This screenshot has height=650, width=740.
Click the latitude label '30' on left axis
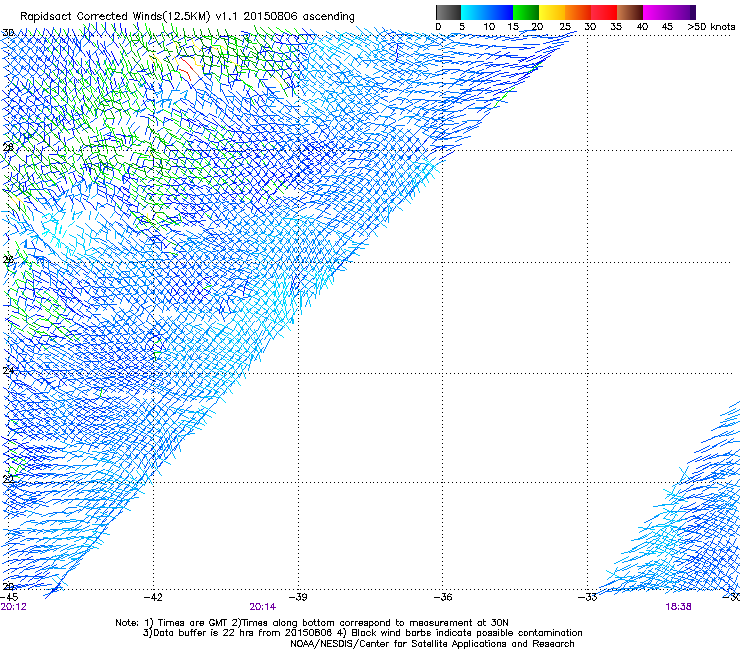point(8,33)
